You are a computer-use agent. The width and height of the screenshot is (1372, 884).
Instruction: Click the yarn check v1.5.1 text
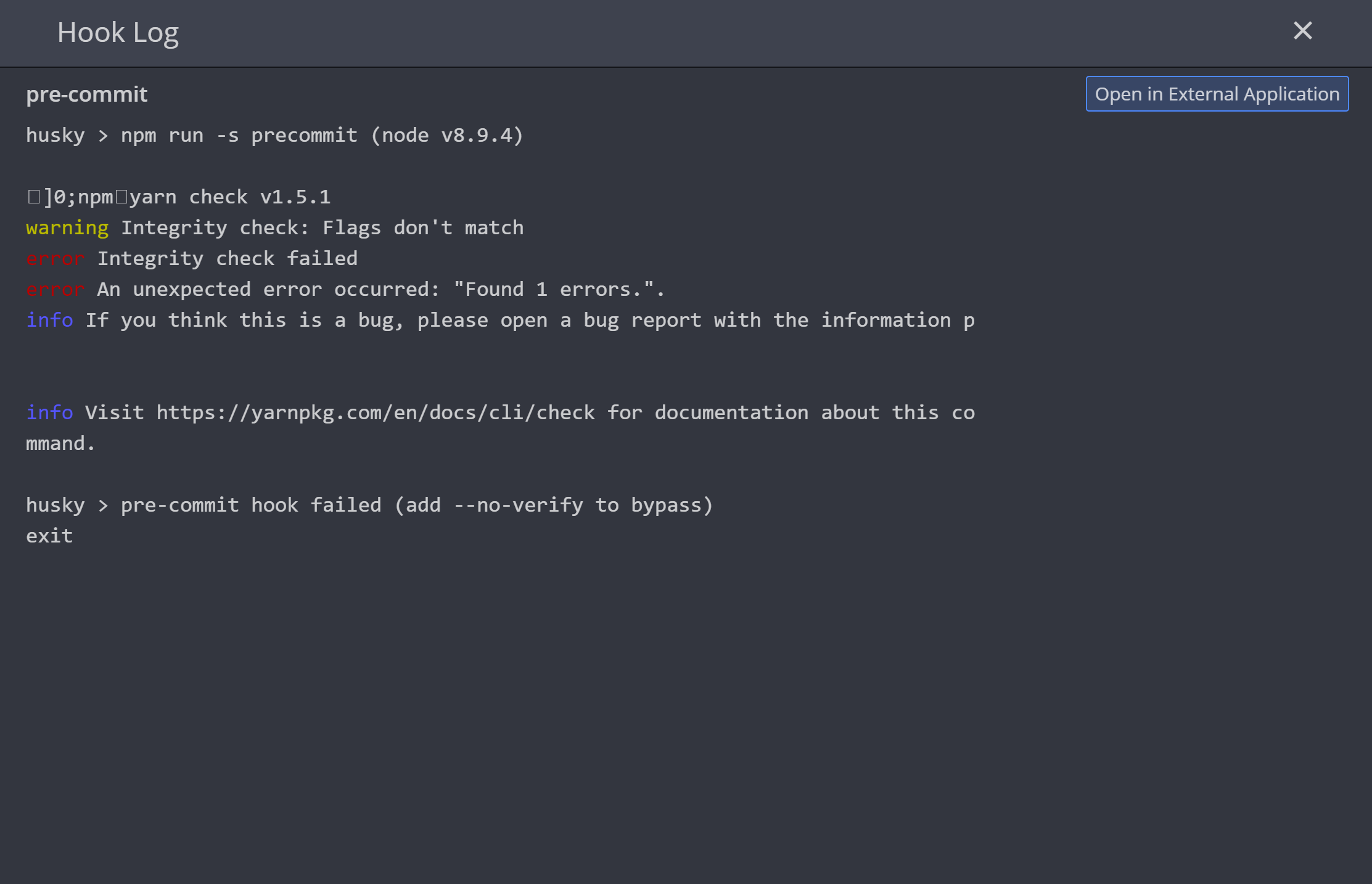tap(230, 197)
